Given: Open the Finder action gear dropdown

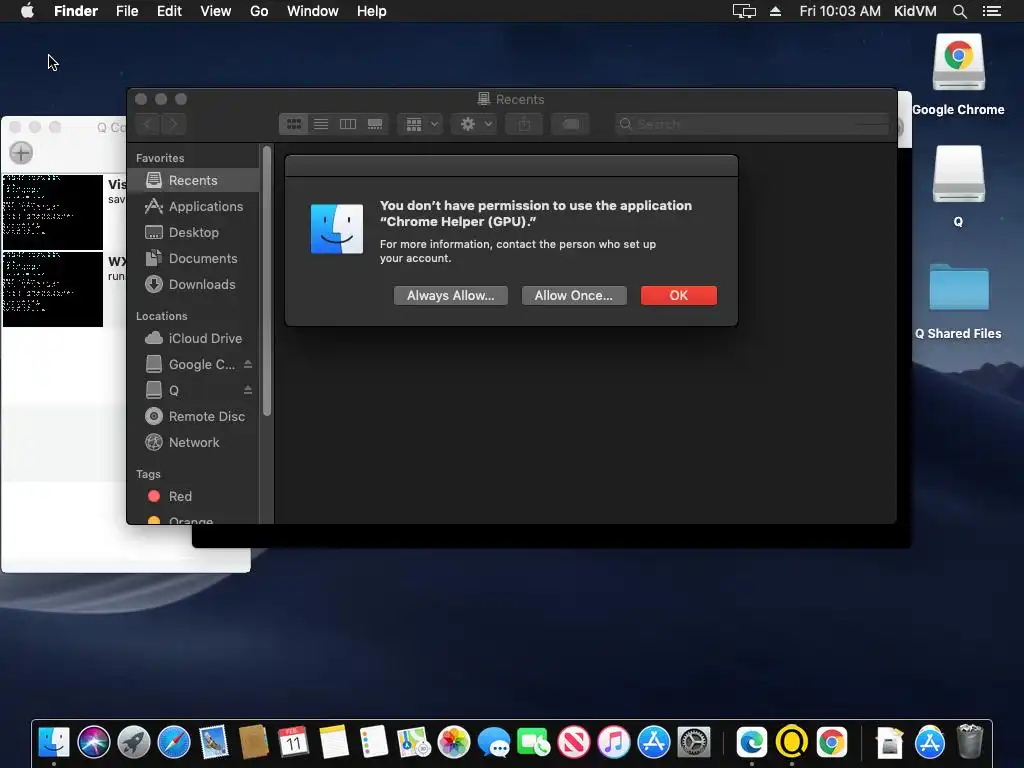Looking at the screenshot, I should (475, 124).
